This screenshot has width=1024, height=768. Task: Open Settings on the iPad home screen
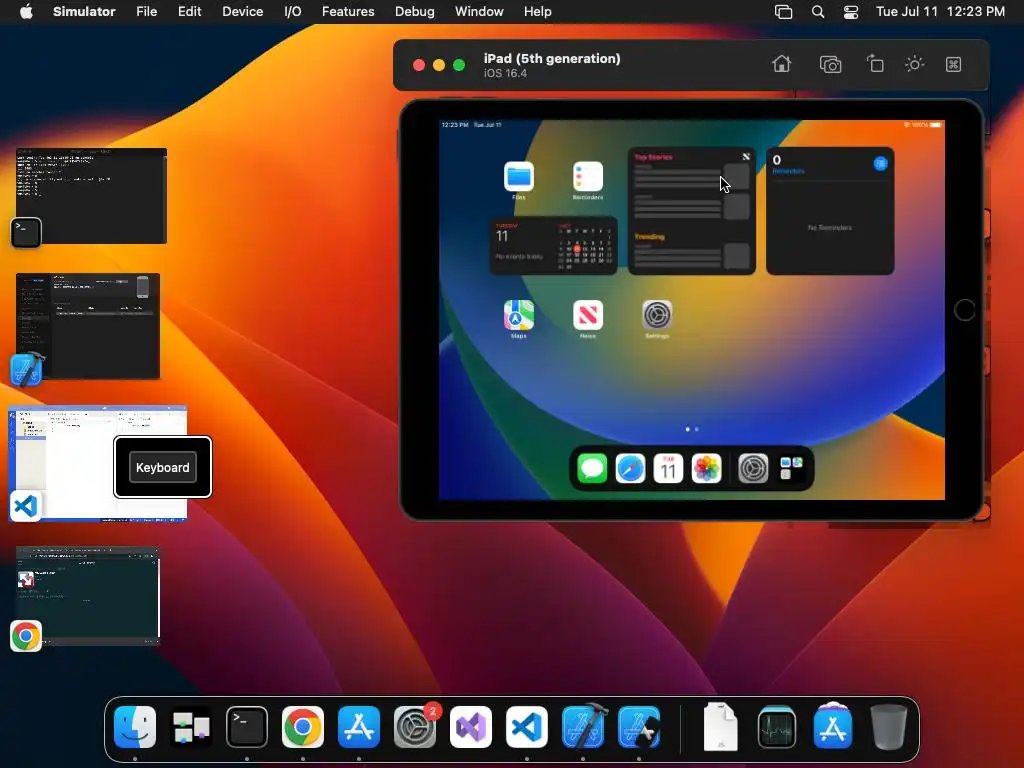(x=657, y=315)
